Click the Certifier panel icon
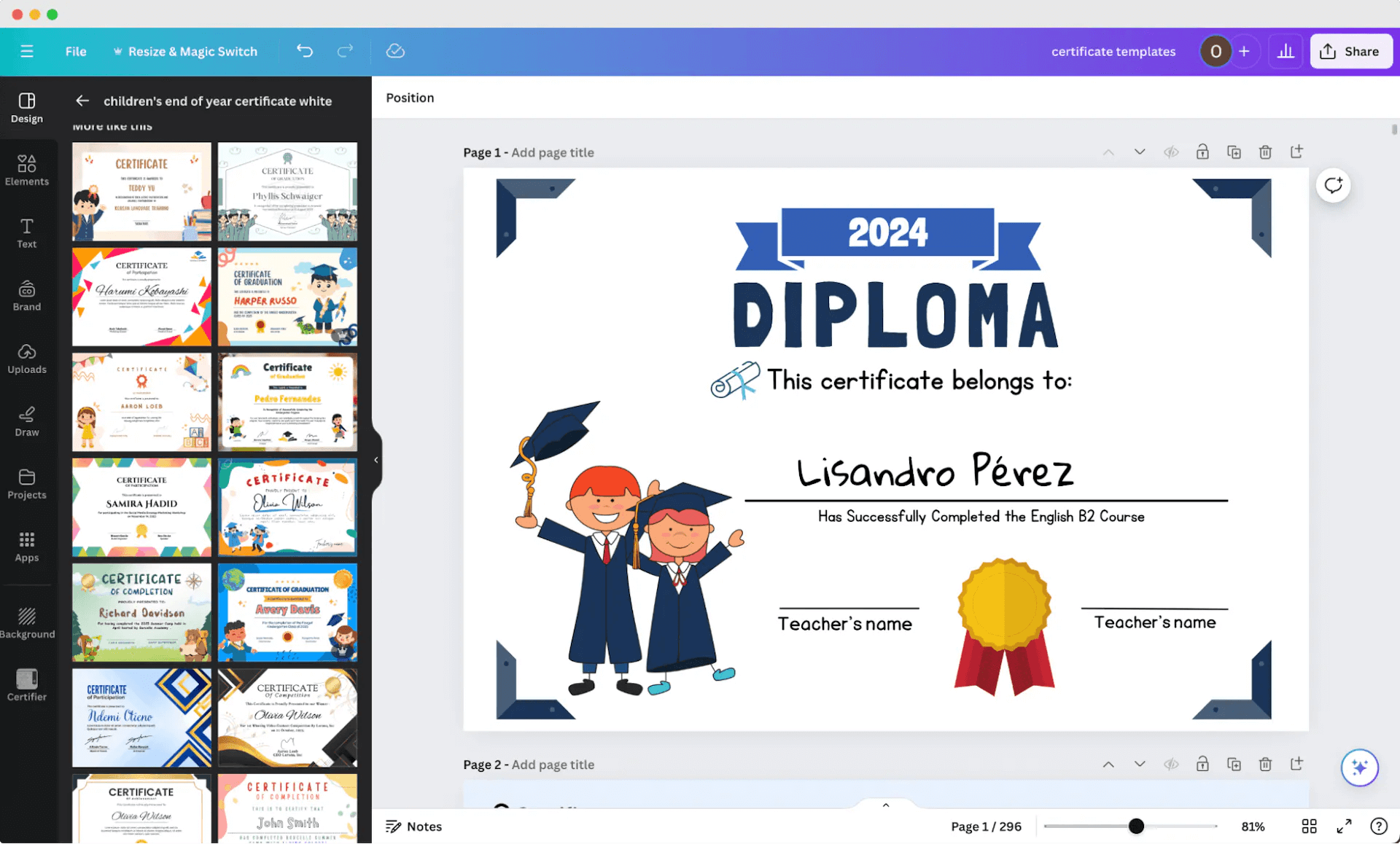 [26, 684]
